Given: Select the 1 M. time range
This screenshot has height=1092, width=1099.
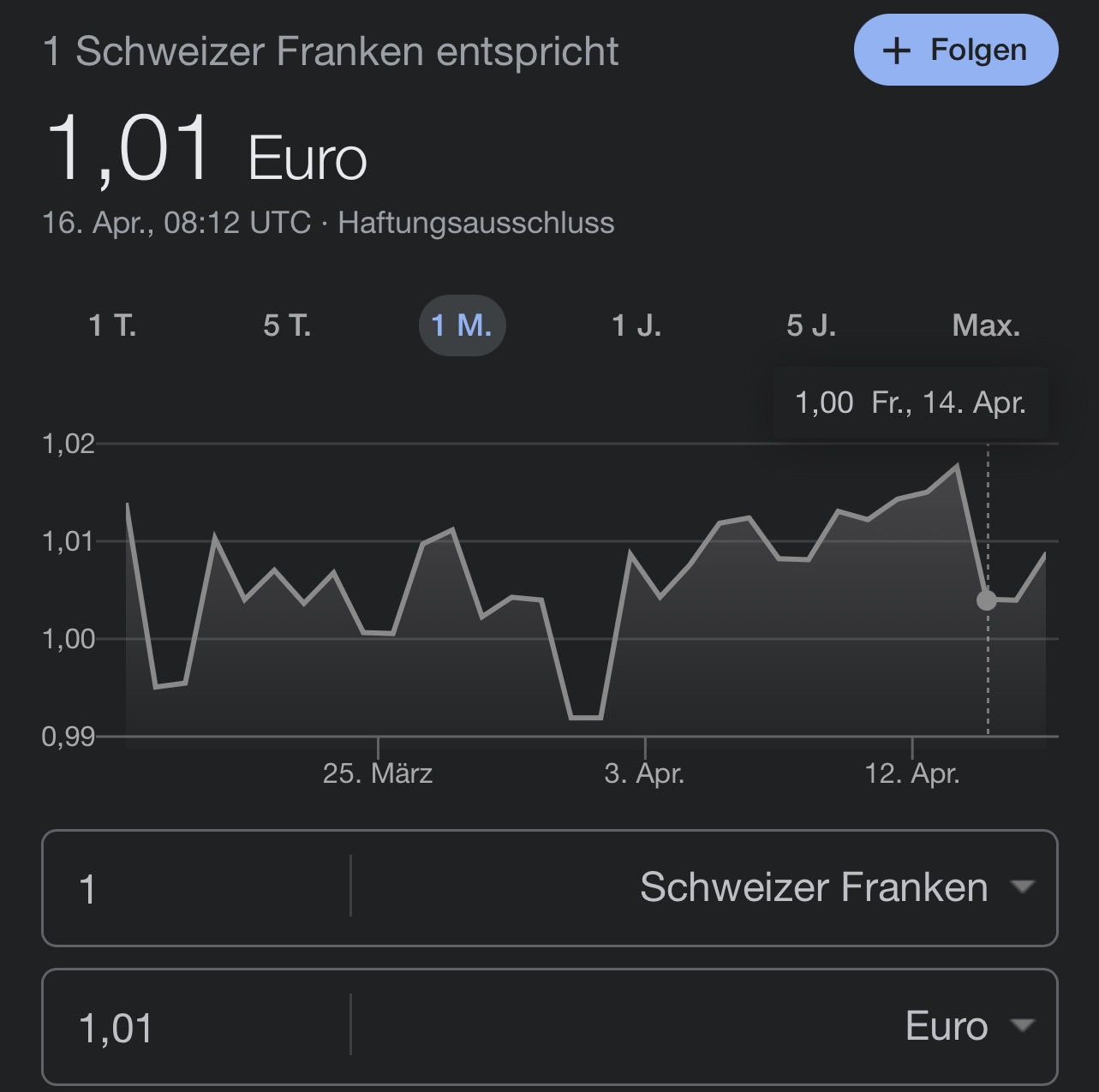Looking at the screenshot, I should pos(463,325).
